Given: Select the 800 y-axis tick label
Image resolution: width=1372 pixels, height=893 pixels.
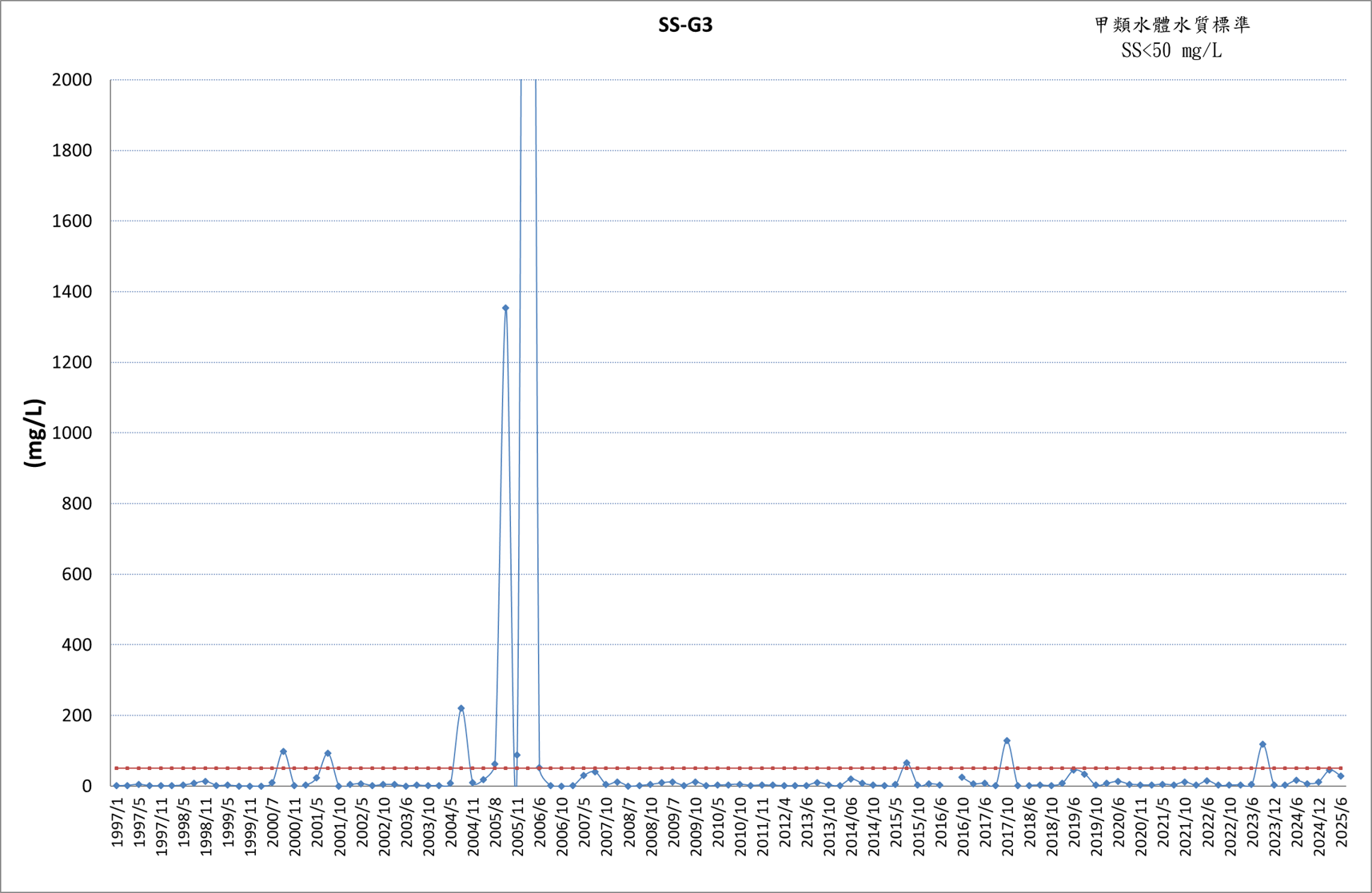Looking at the screenshot, I should click(x=77, y=504).
